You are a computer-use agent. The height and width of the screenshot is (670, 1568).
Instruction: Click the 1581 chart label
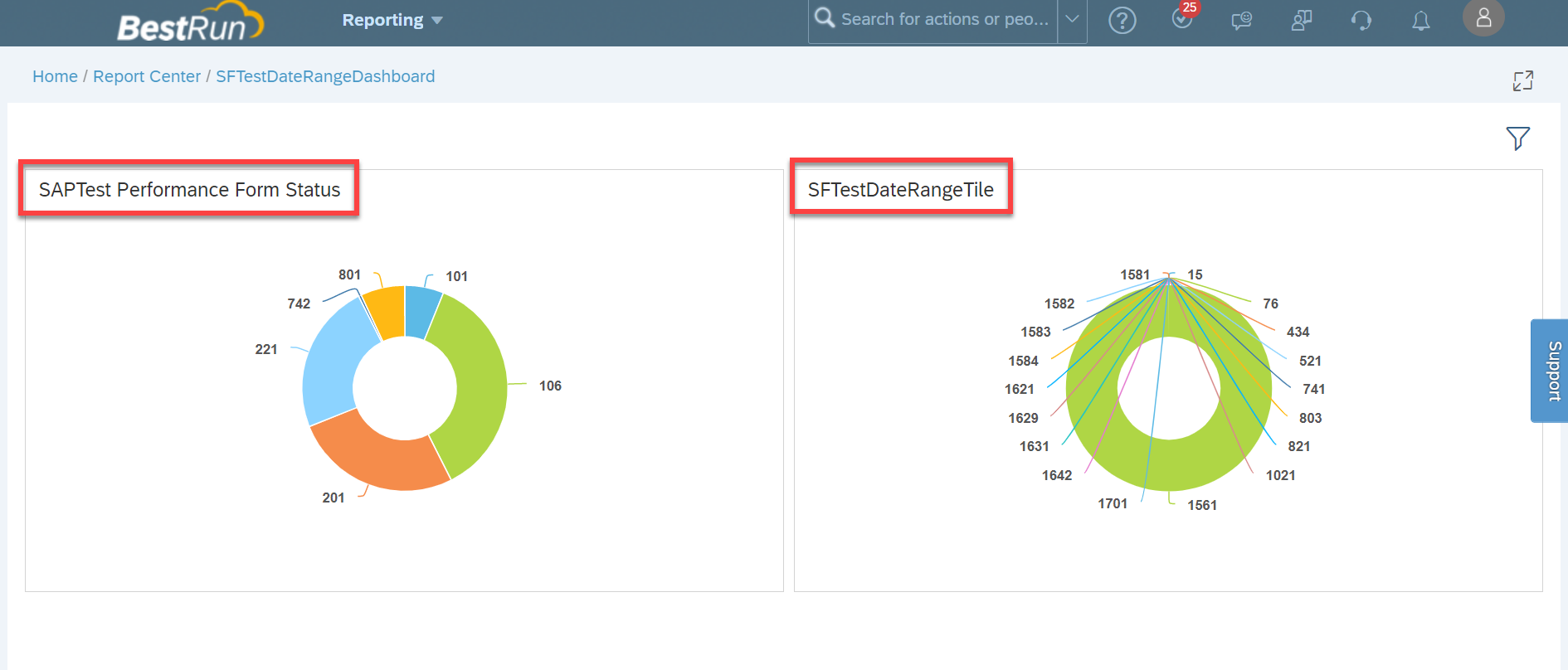click(1135, 274)
